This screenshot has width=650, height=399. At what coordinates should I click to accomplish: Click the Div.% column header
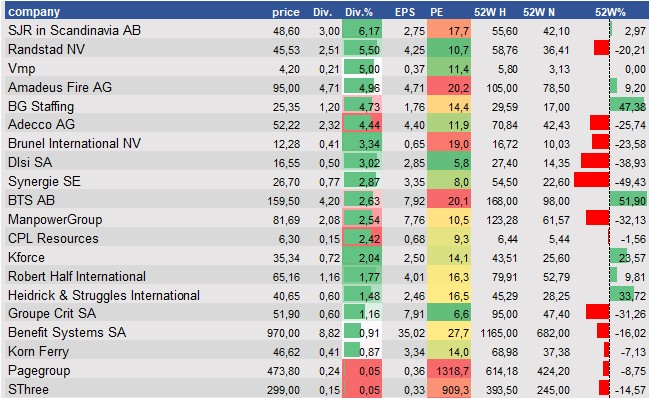(x=359, y=12)
